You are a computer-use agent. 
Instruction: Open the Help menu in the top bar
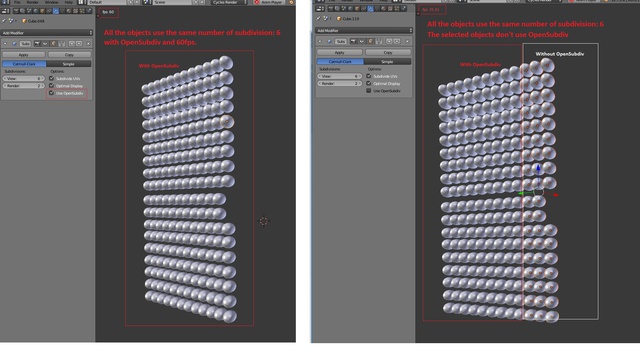click(68, 2)
